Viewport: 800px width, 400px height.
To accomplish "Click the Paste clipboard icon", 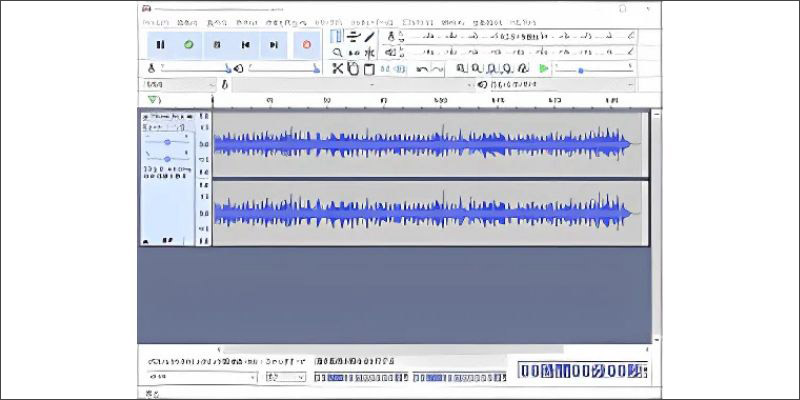I will tap(369, 68).
